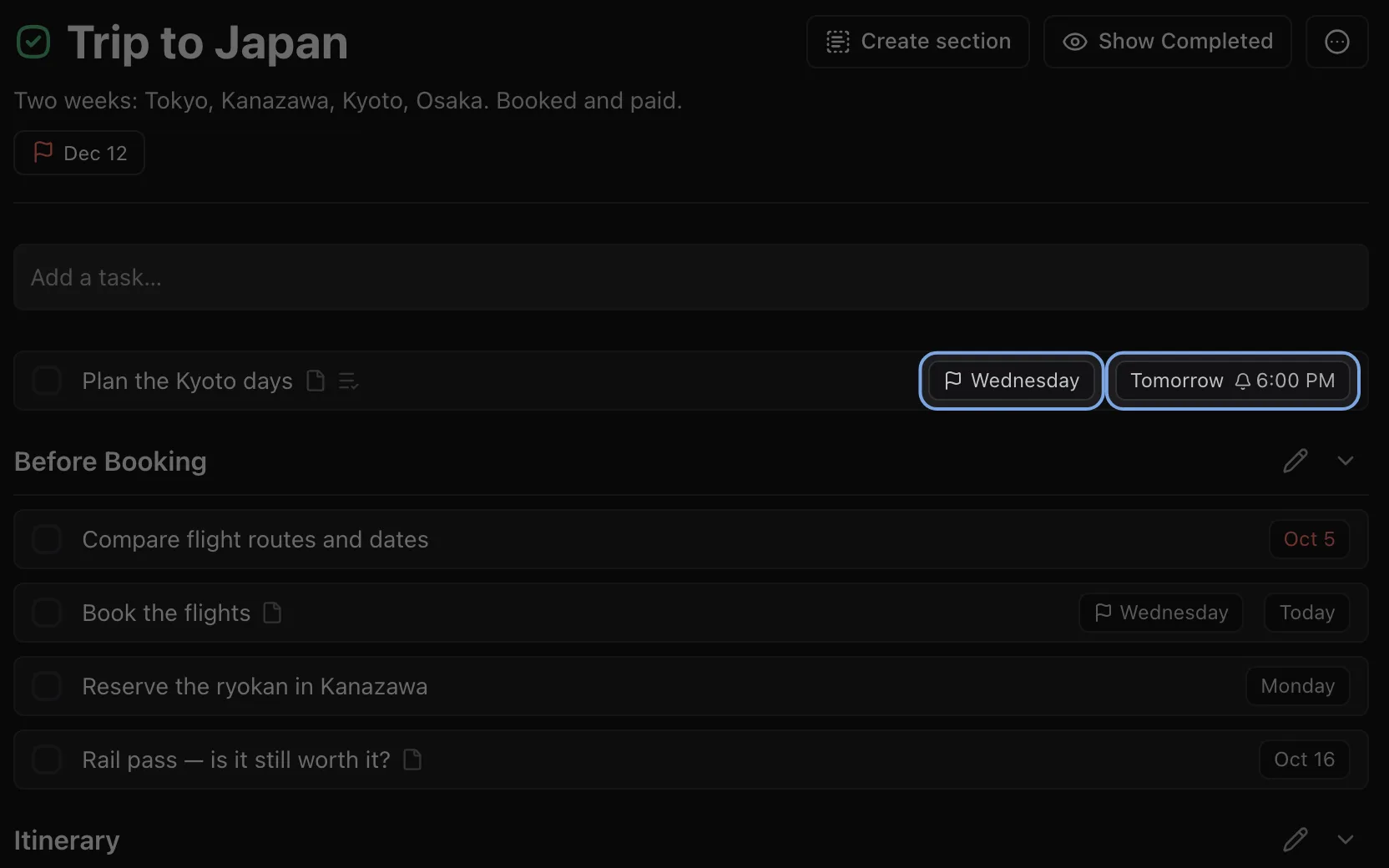This screenshot has width=1389, height=868.
Task: Check off Book the flights
Action: click(47, 613)
